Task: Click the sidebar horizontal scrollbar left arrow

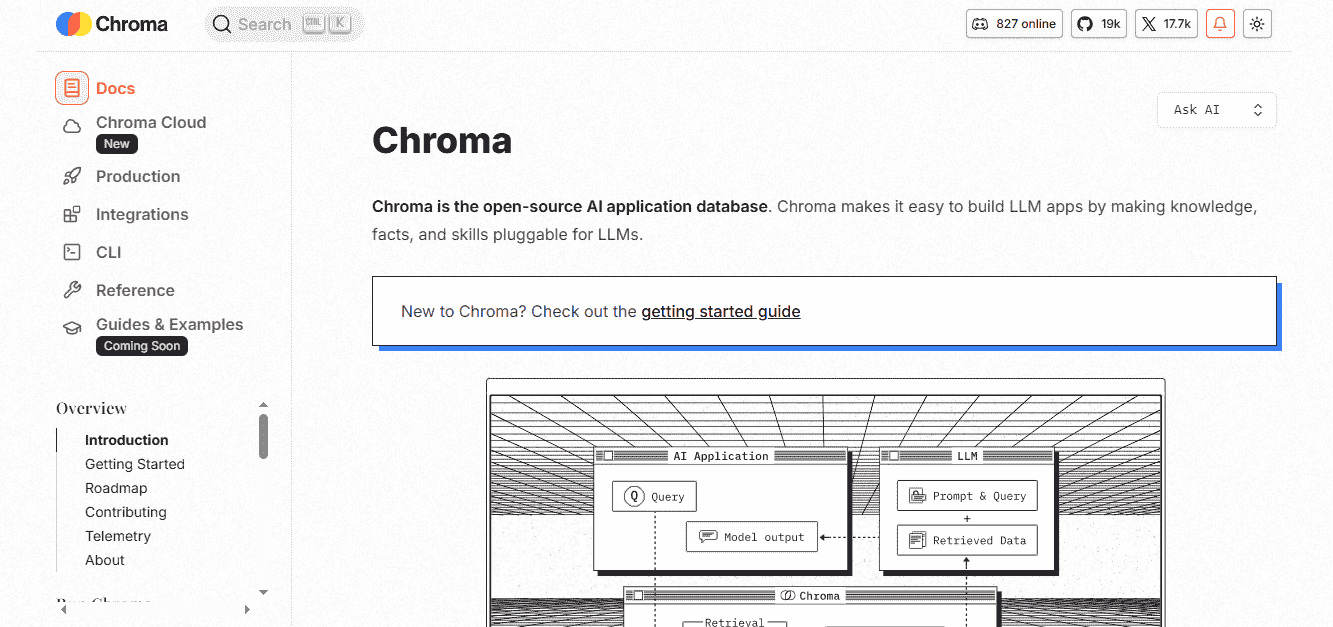Action: tap(63, 609)
